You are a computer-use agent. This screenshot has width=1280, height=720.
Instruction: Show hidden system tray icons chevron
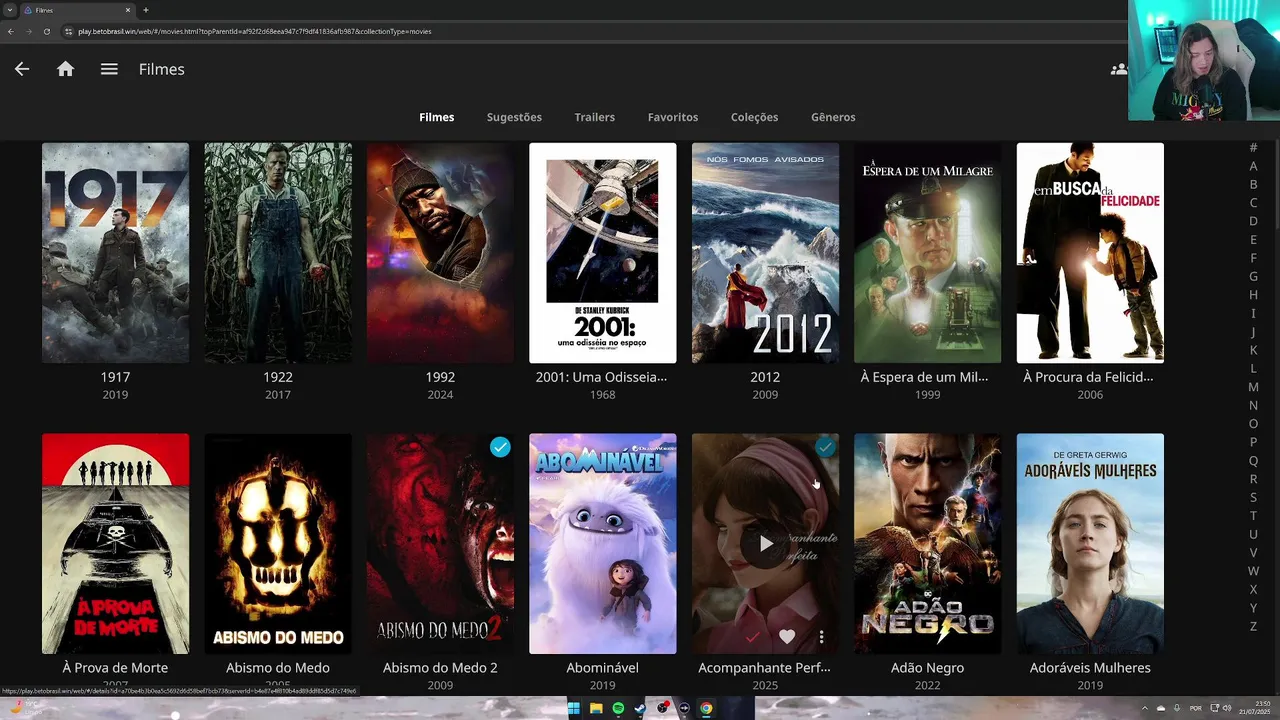1145,708
